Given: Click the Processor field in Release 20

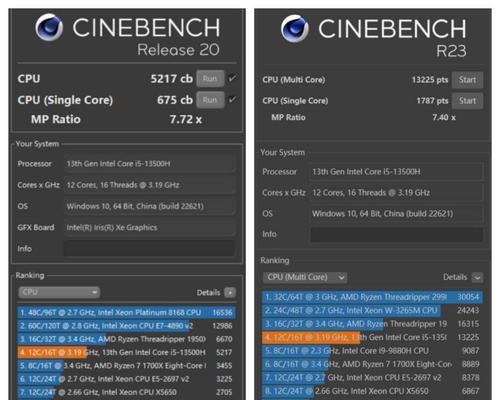Looking at the screenshot, I should click(x=149, y=164).
